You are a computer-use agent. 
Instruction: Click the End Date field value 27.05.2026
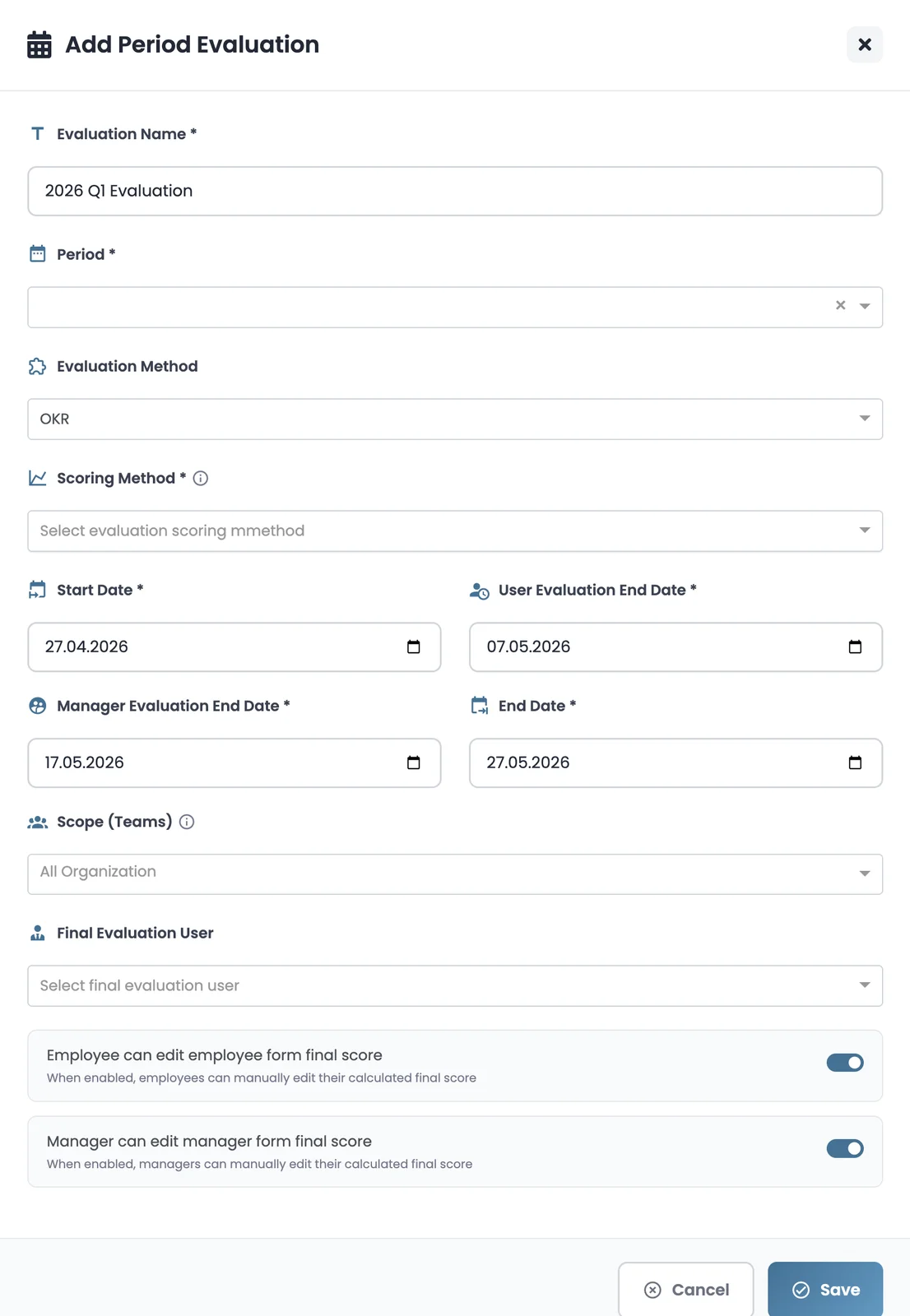pos(528,763)
